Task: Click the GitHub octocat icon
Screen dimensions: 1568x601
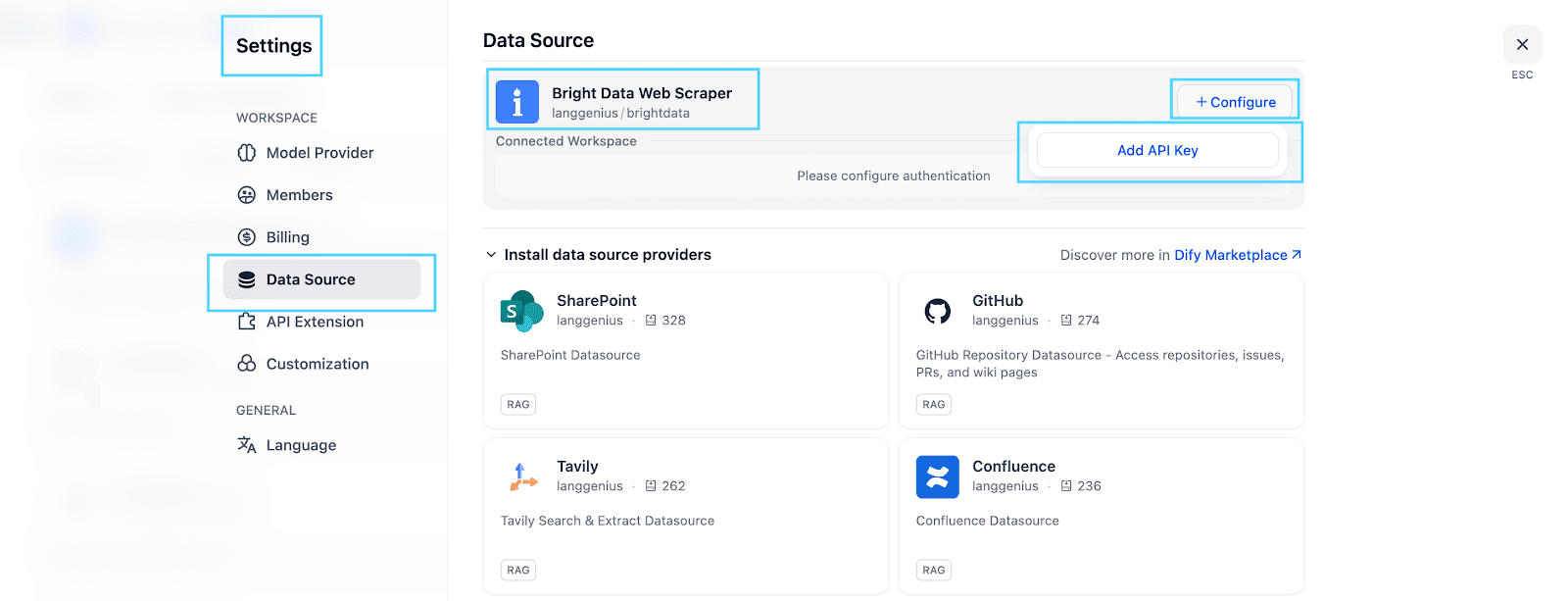Action: tap(937, 311)
